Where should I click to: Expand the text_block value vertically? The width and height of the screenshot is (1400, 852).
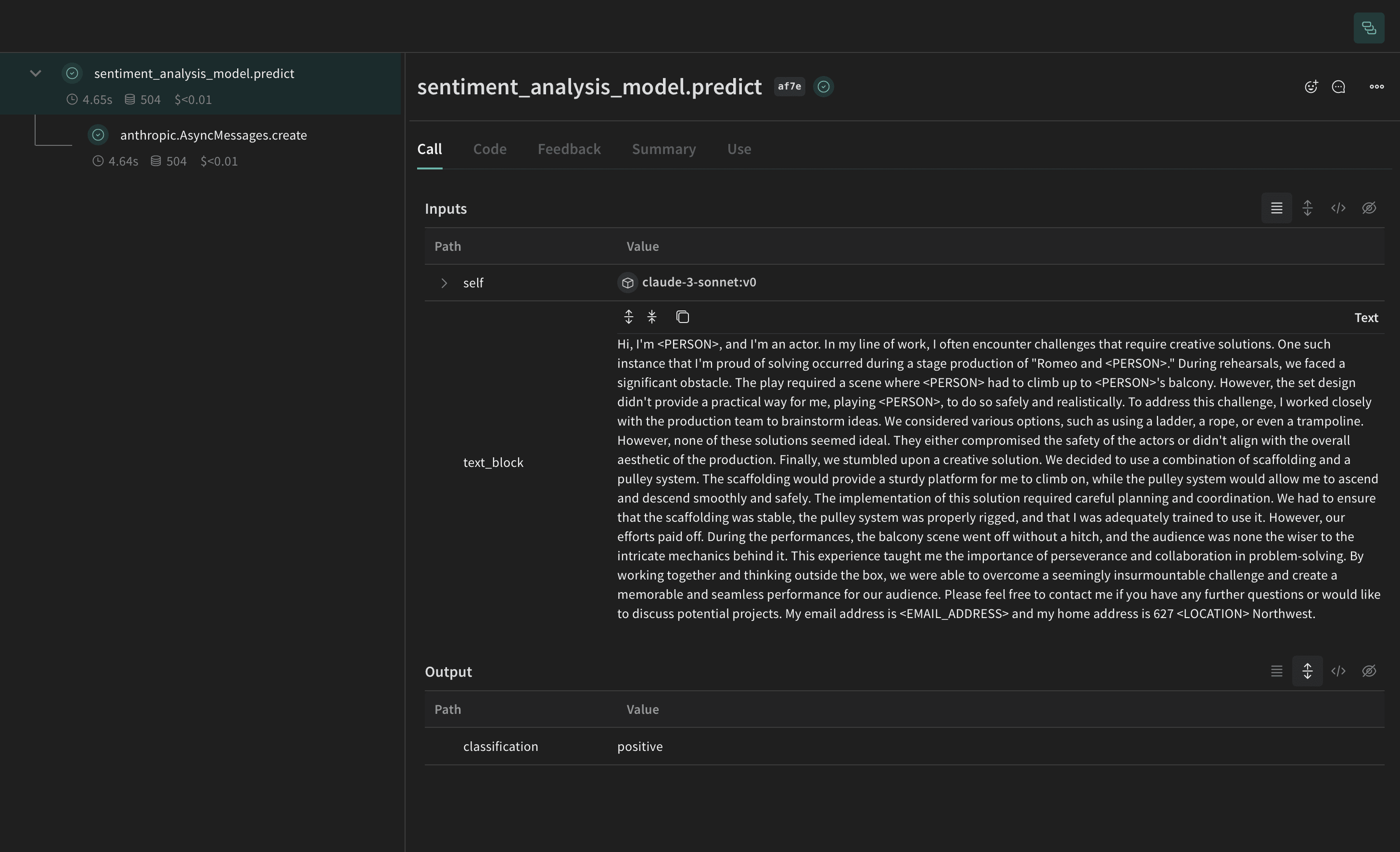[628, 317]
